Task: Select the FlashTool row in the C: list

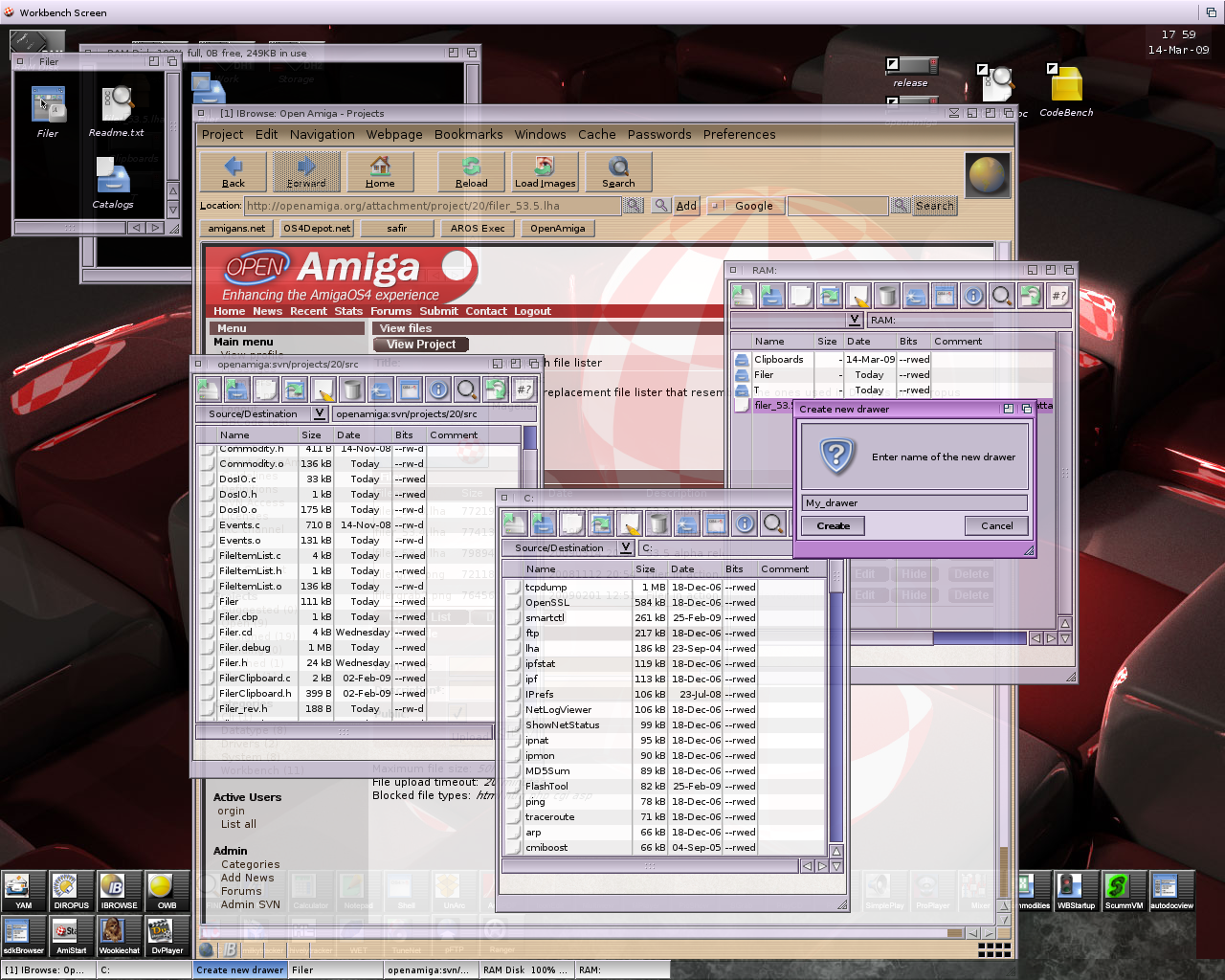Action: coord(664,787)
